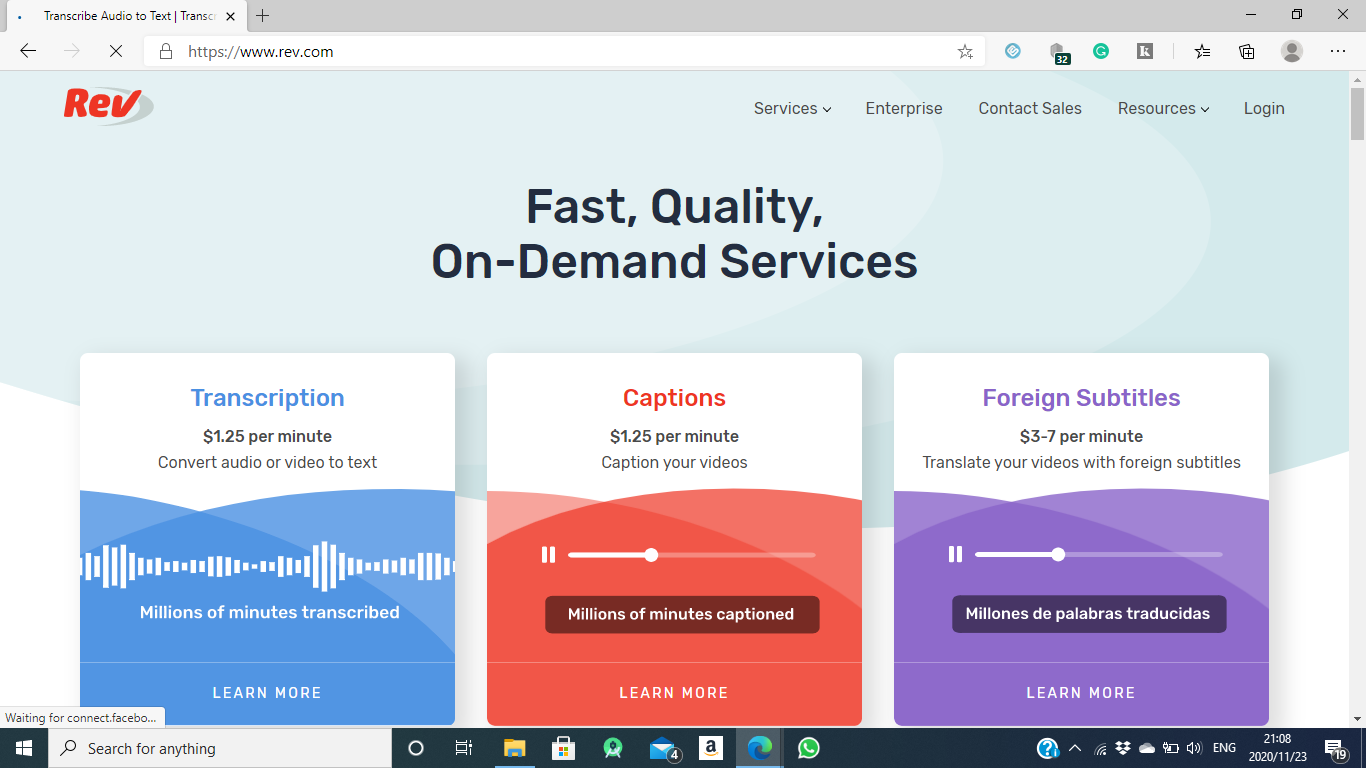
Task: Open Edge settings and more menu
Action: [x=1338, y=51]
